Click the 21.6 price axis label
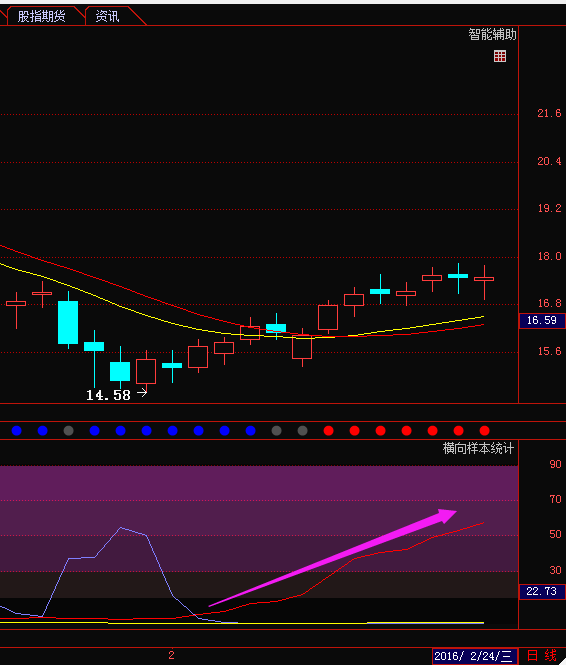Screen dimensions: 566x665 (x=549, y=113)
